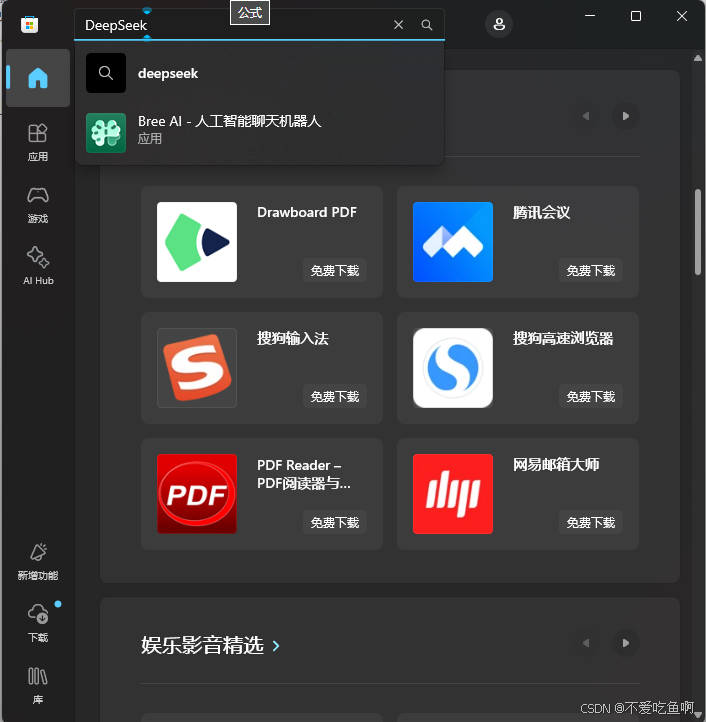Maximize the Microsoft Store window
Image resolution: width=706 pixels, height=722 pixels.
(x=636, y=16)
